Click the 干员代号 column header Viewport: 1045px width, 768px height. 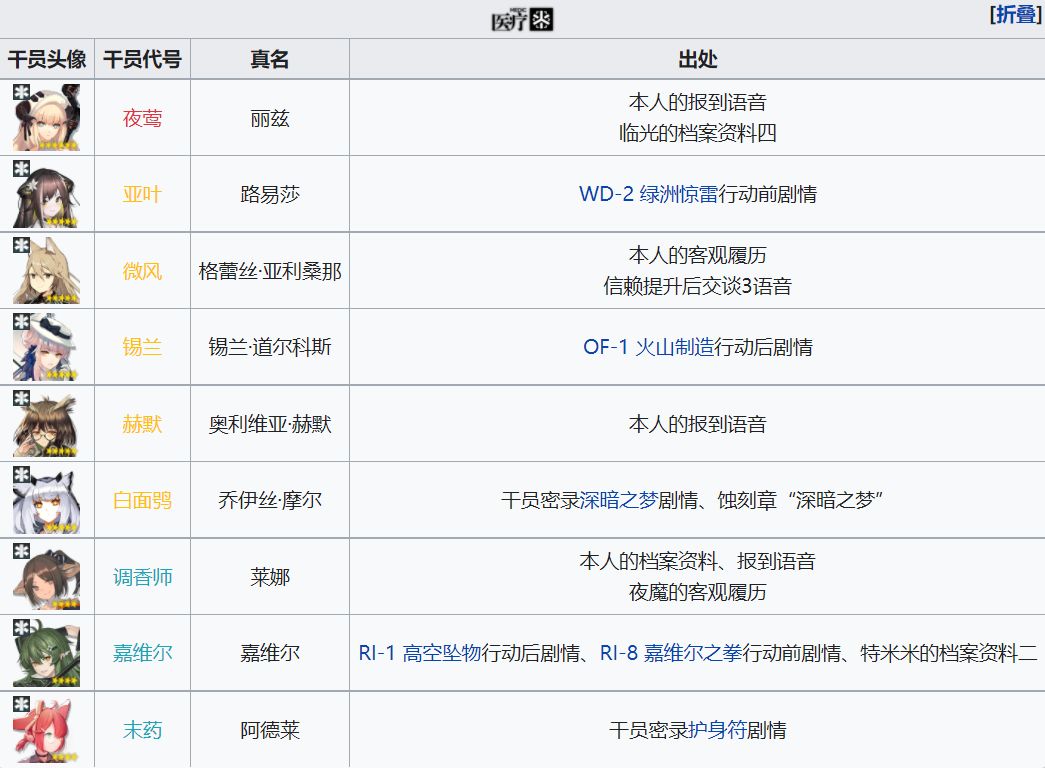[143, 59]
